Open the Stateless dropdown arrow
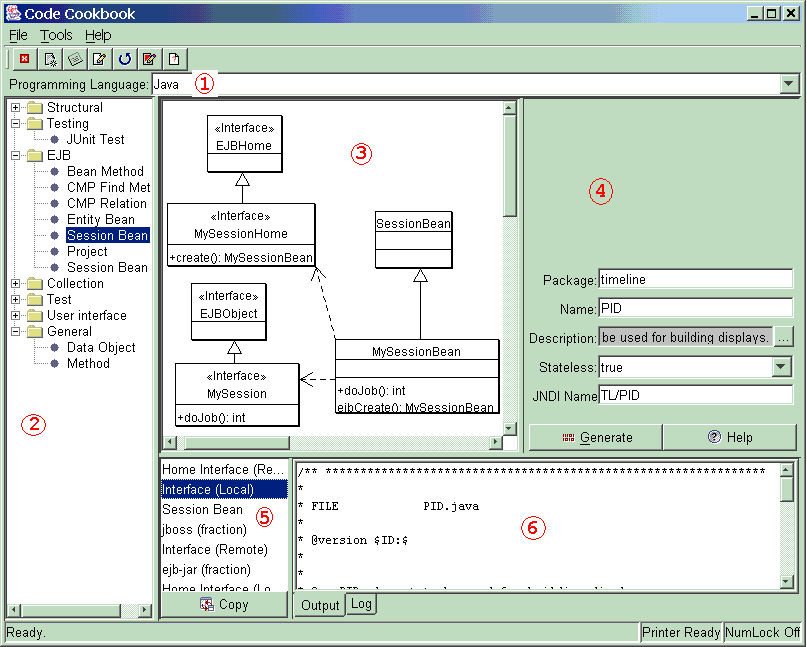This screenshot has width=807, height=647. click(x=781, y=367)
